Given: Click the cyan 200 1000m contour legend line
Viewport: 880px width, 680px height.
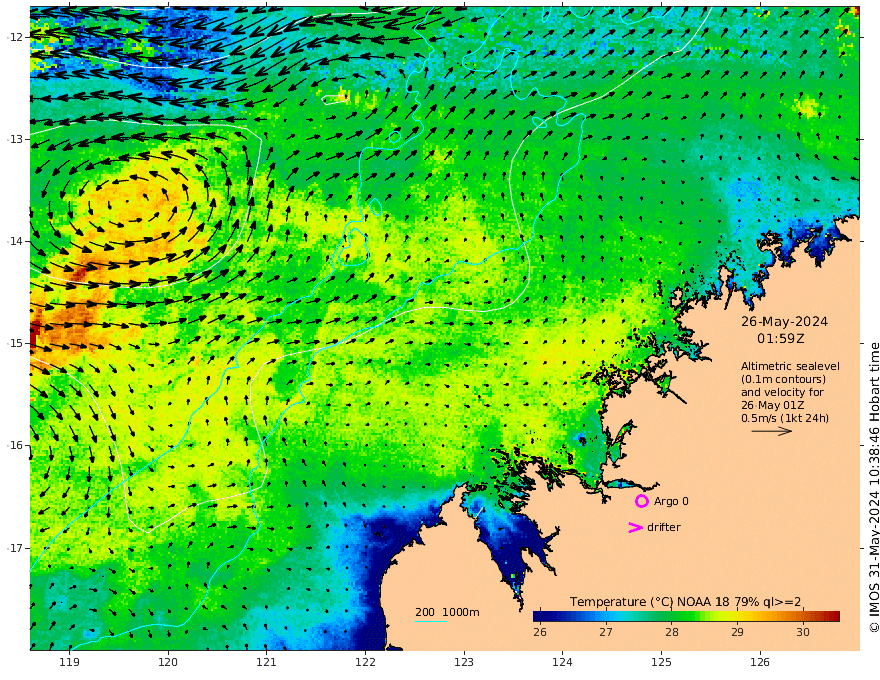Looking at the screenshot, I should tap(431, 621).
